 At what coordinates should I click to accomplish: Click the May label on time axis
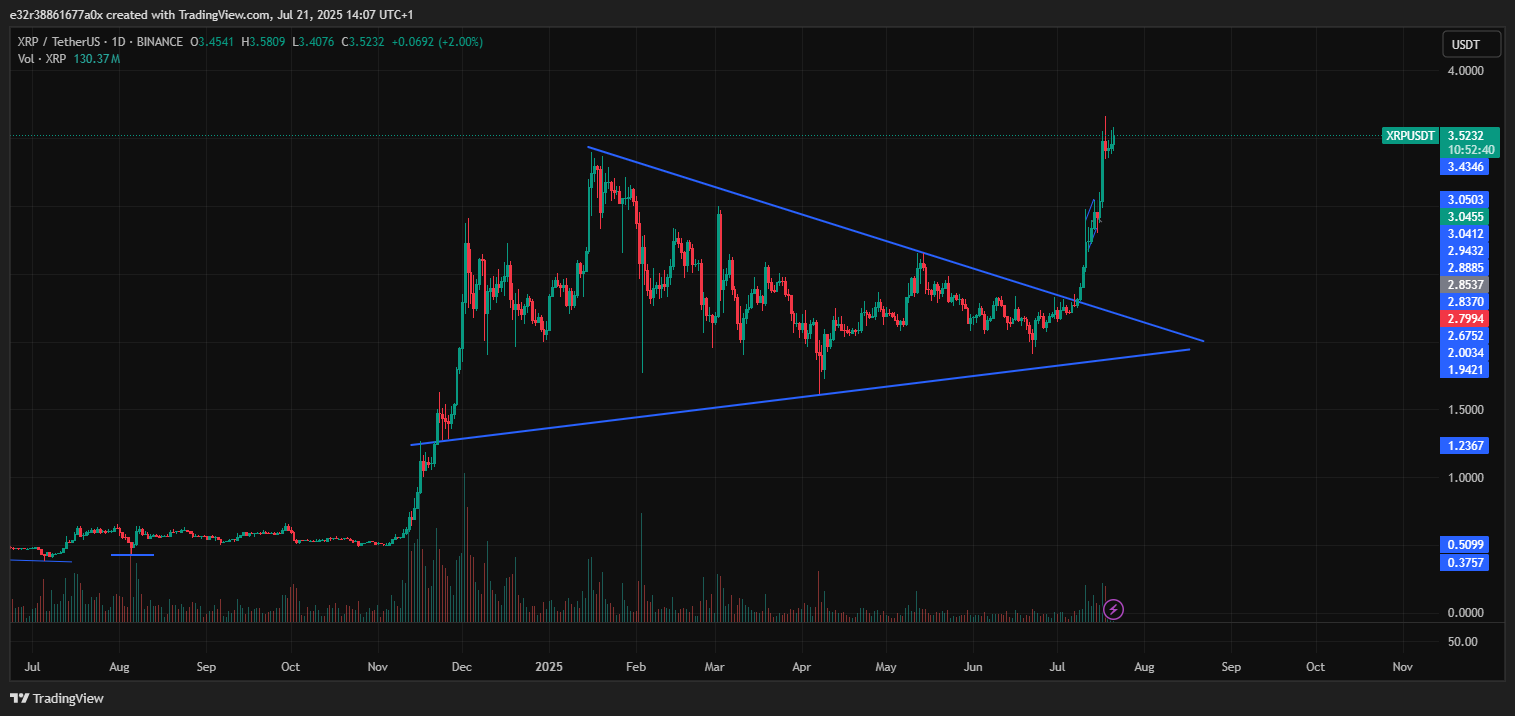coord(886,666)
